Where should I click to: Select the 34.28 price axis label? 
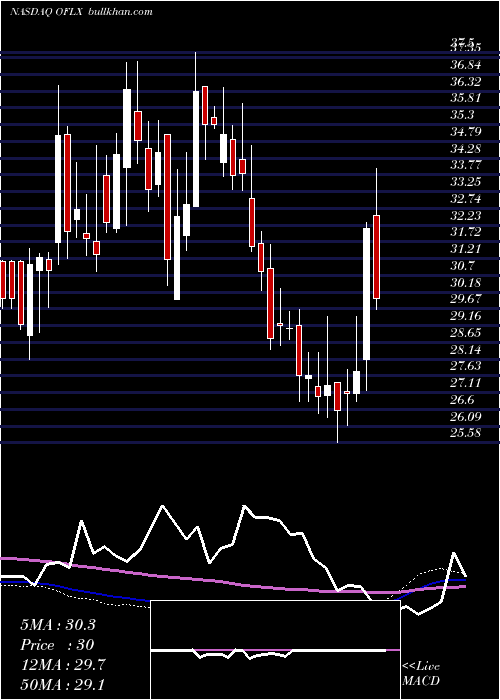[x=466, y=148]
